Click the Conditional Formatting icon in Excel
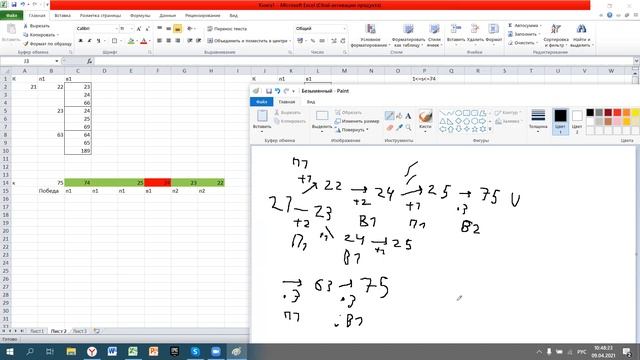This screenshot has width=640, height=360. click(x=371, y=29)
